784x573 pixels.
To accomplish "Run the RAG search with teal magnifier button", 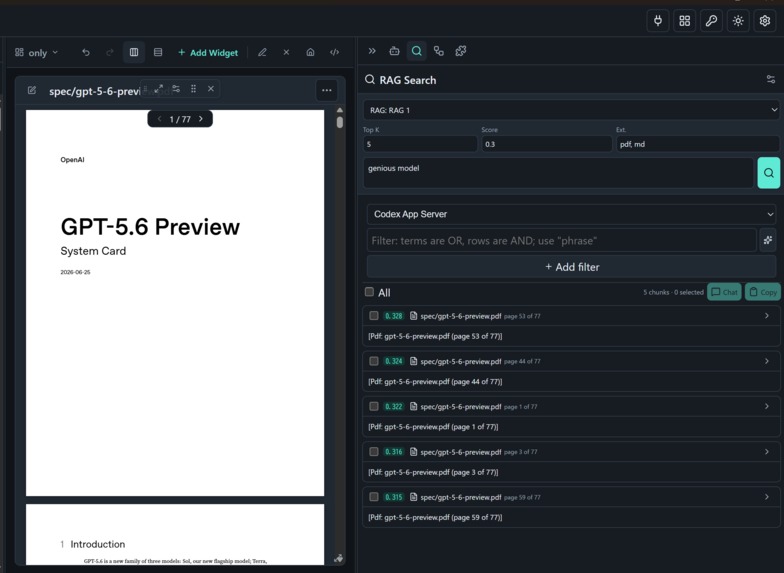I will click(768, 173).
